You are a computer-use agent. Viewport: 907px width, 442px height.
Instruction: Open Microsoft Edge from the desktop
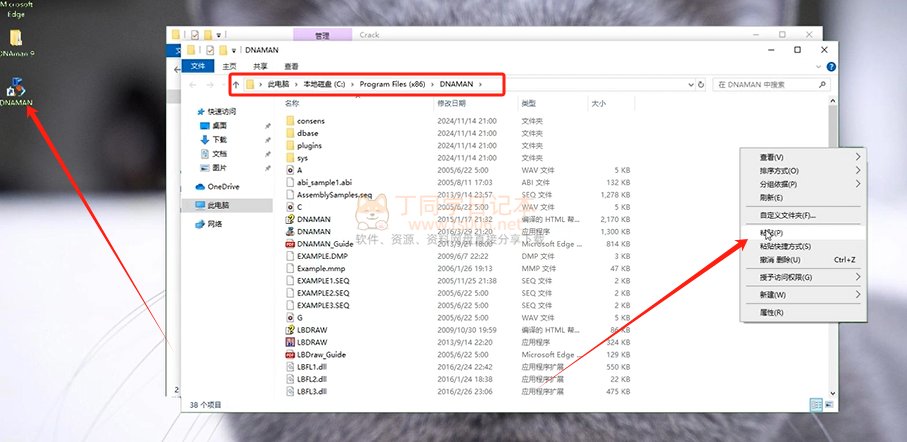point(16,9)
